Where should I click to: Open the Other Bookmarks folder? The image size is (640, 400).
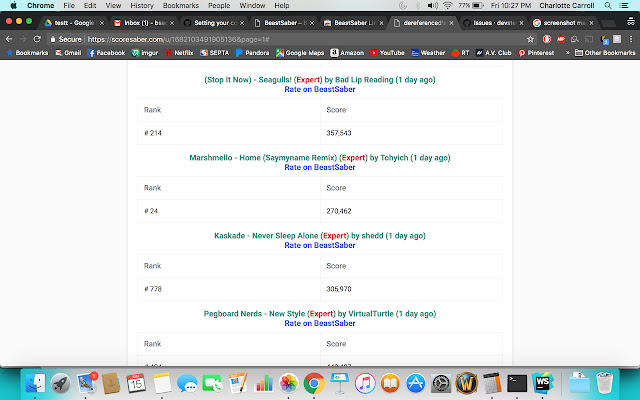coord(605,53)
